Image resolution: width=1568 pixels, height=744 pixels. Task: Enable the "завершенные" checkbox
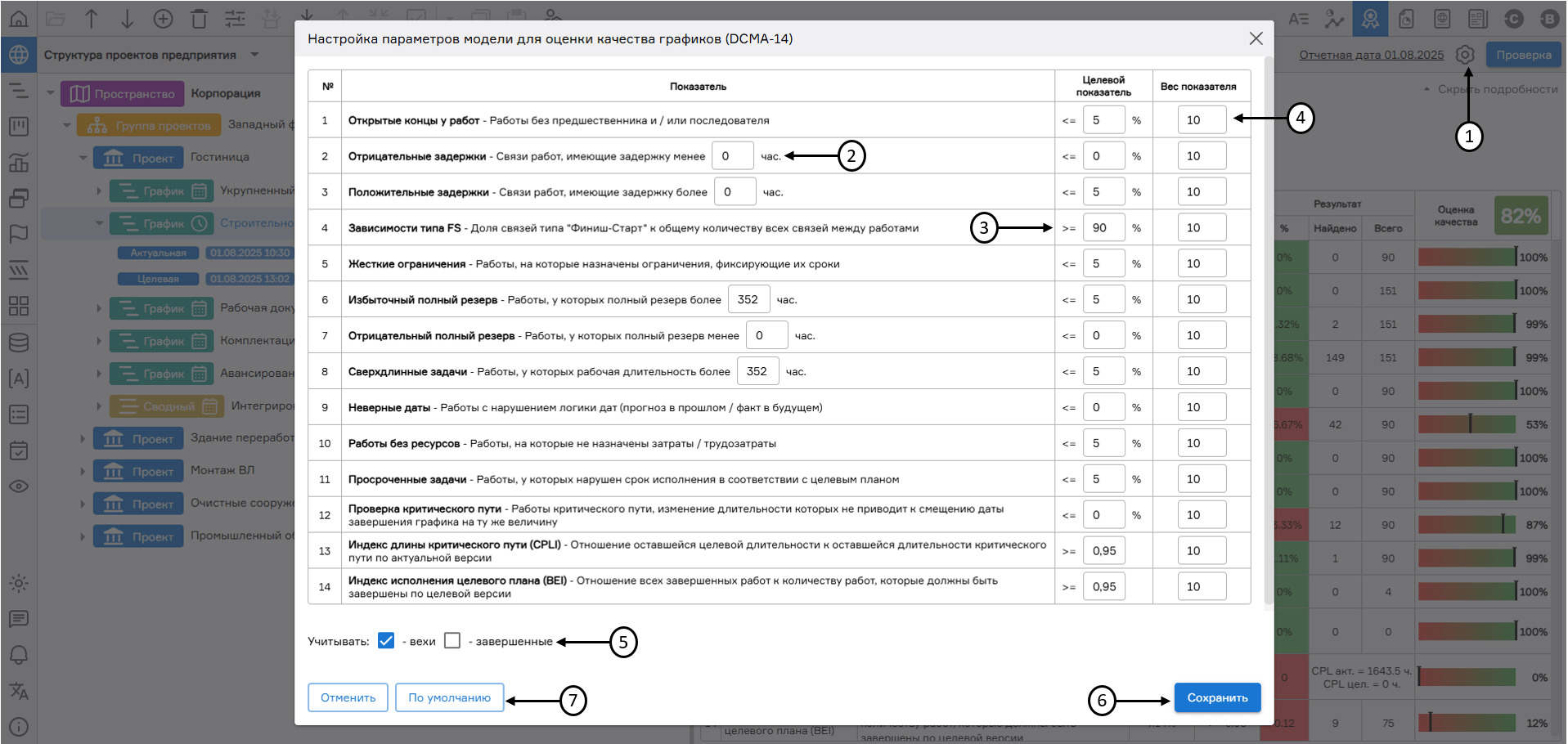(x=452, y=641)
